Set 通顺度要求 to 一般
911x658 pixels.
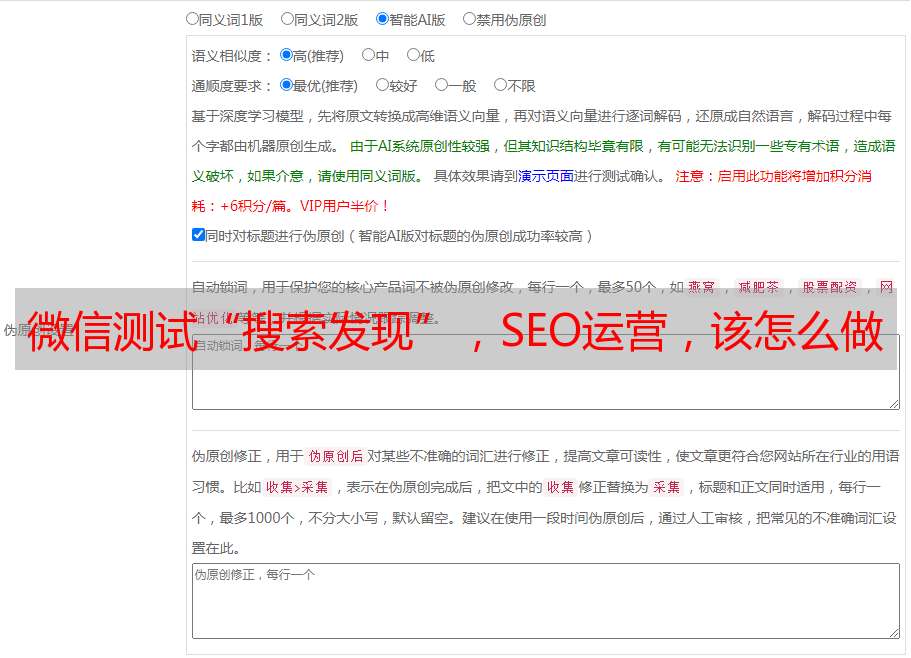(x=441, y=85)
